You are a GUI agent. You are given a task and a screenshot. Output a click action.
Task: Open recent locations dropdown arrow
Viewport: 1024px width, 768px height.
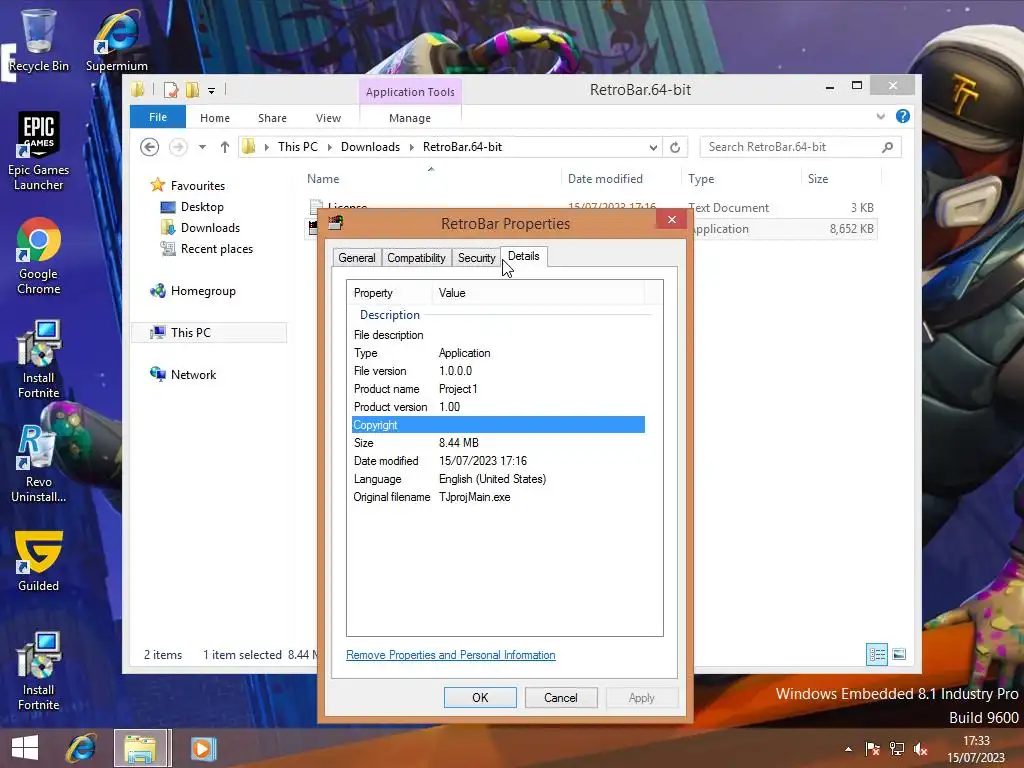[x=202, y=147]
